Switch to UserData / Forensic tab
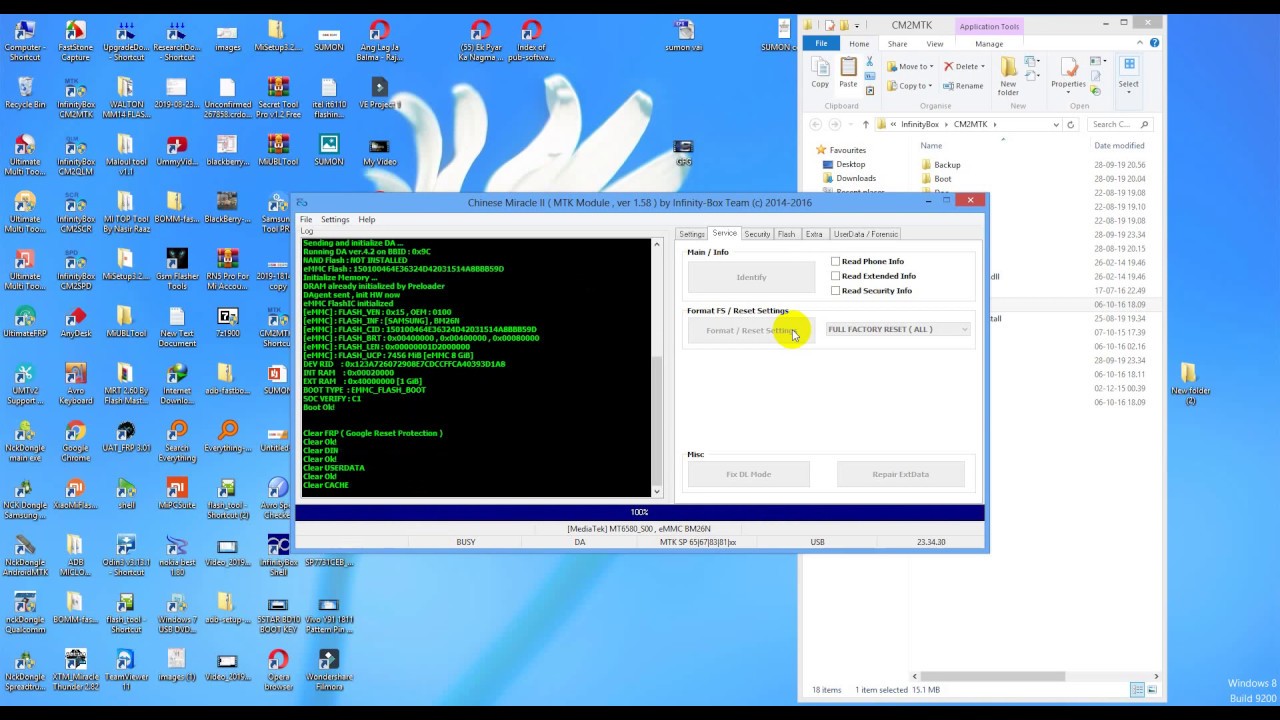This screenshot has height=720, width=1280. click(866, 234)
